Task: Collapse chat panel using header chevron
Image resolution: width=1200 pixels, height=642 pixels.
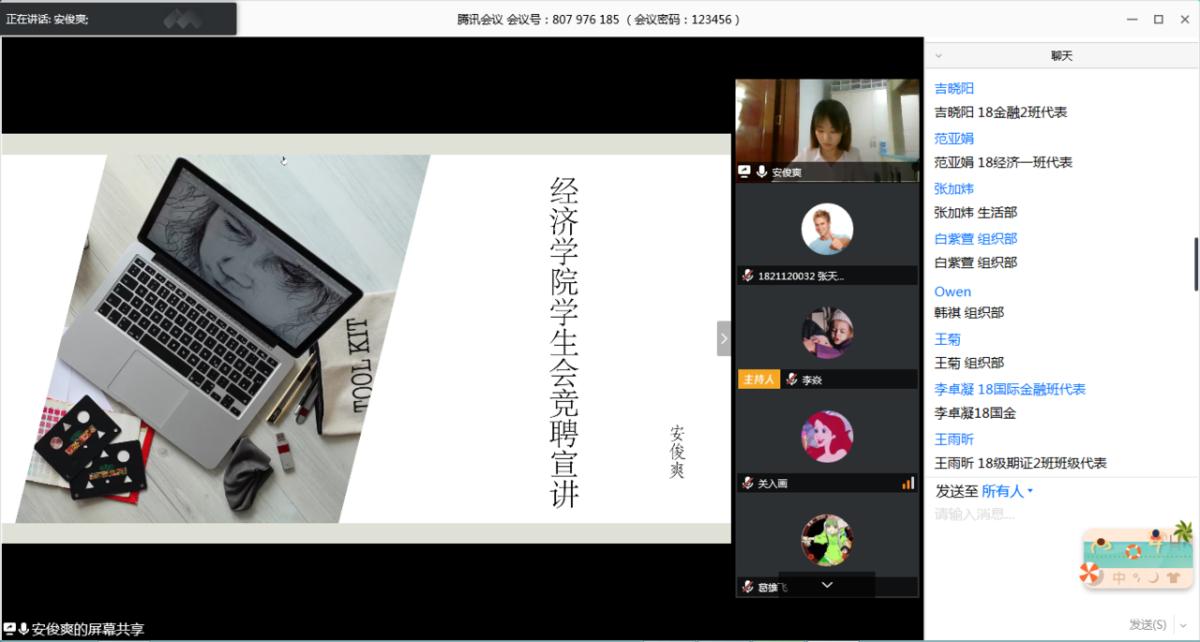Action: pyautogui.click(x=938, y=56)
